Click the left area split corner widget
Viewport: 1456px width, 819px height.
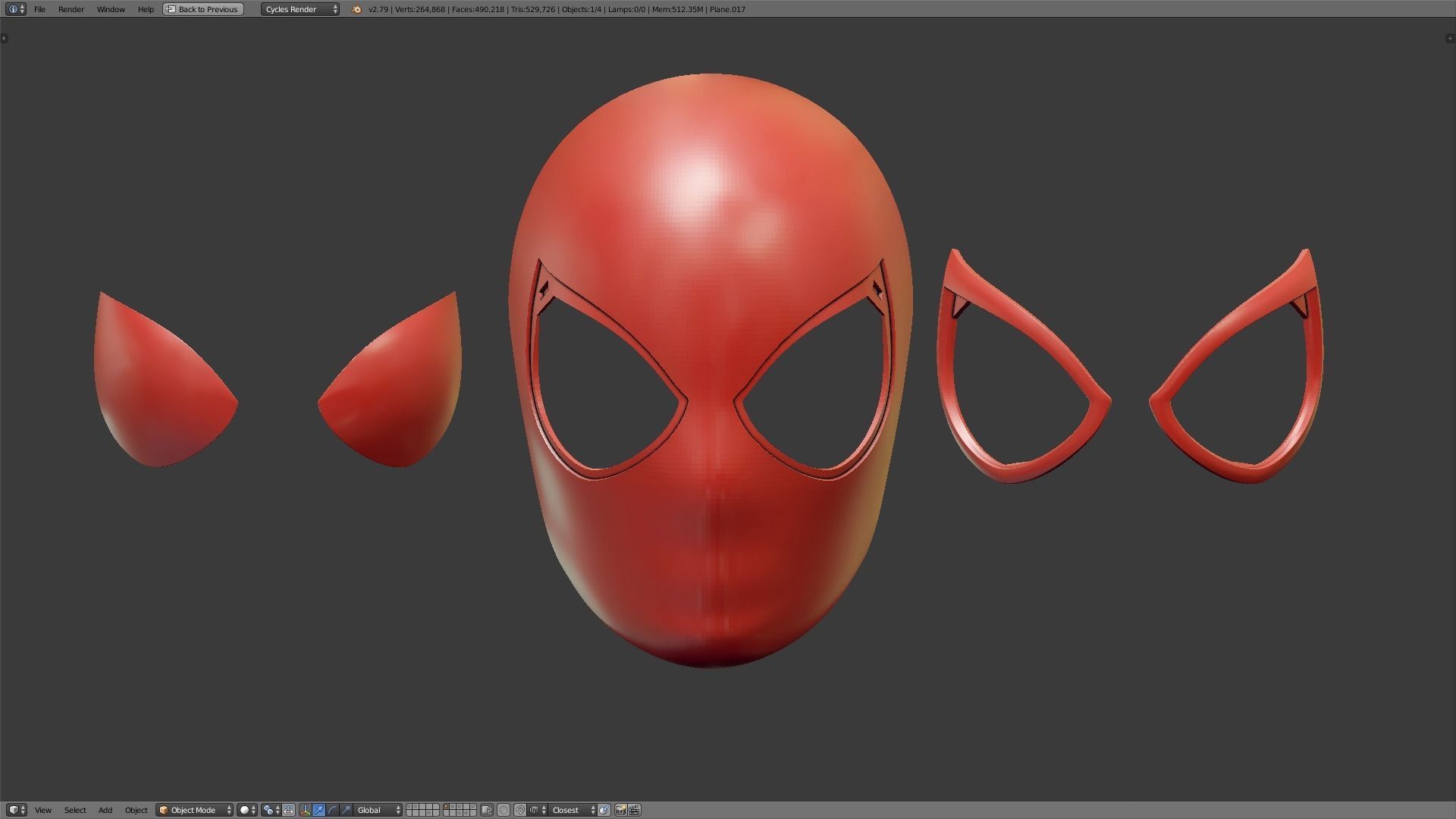(x=4, y=38)
